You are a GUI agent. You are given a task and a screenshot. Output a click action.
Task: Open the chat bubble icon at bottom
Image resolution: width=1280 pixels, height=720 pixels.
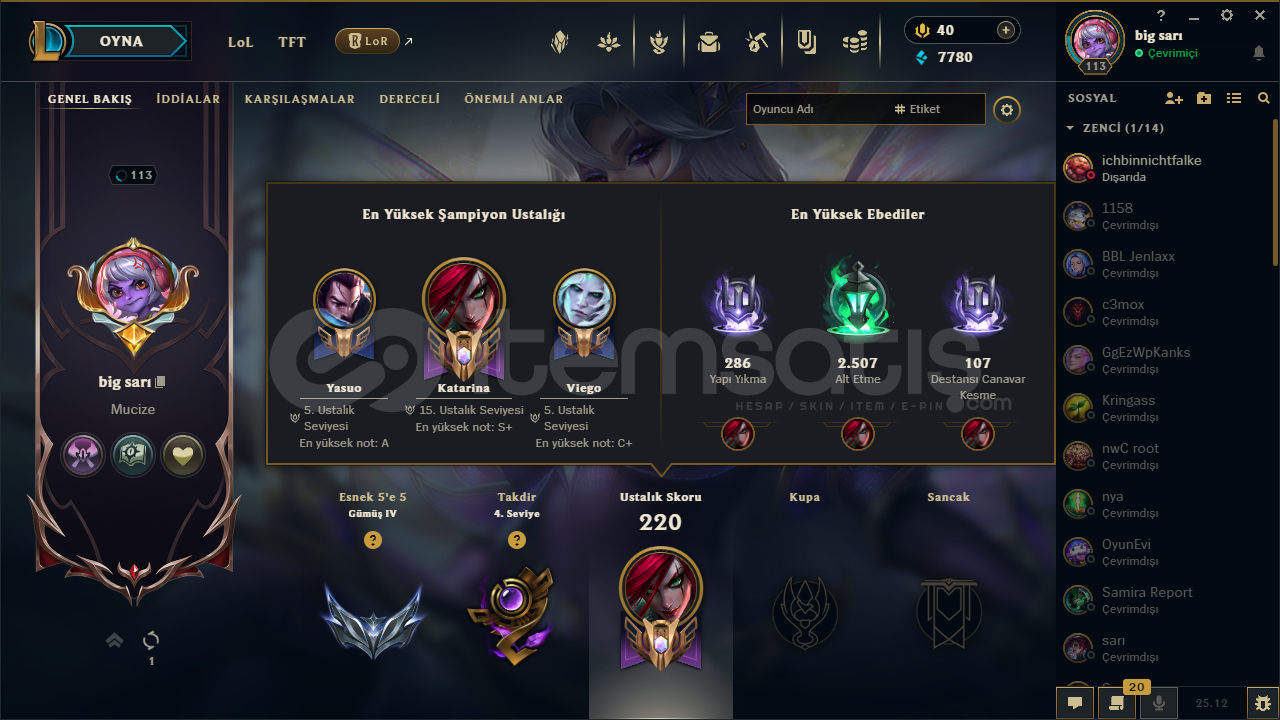(1075, 703)
